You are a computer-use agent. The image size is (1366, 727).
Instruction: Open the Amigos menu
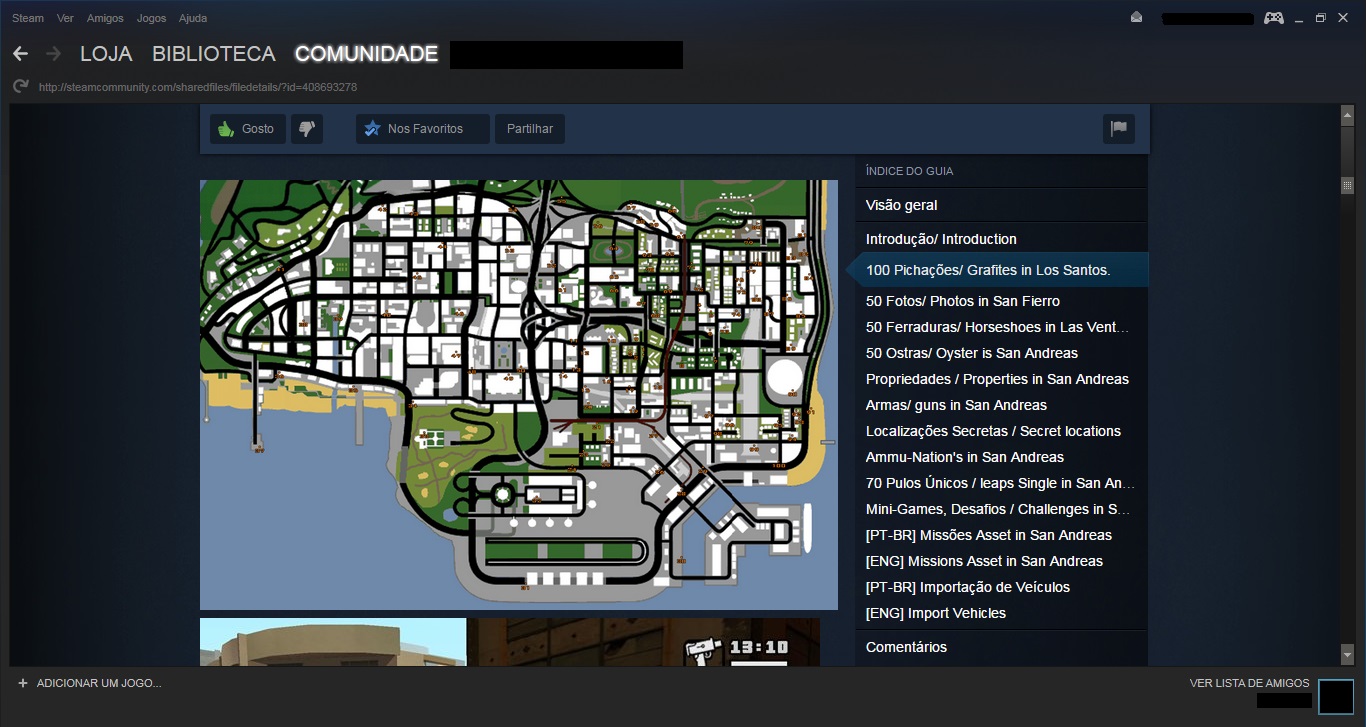[105, 18]
